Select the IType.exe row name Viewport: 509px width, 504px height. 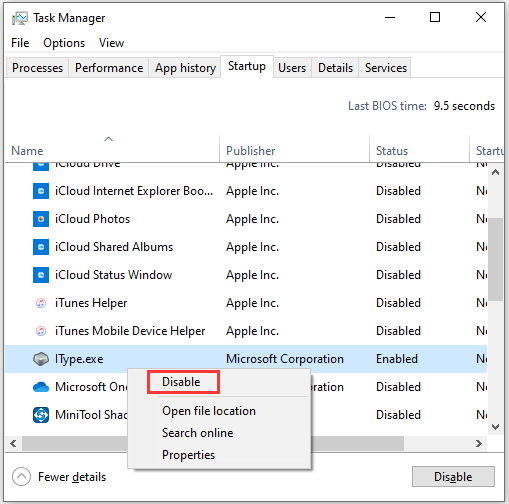[x=79, y=359]
